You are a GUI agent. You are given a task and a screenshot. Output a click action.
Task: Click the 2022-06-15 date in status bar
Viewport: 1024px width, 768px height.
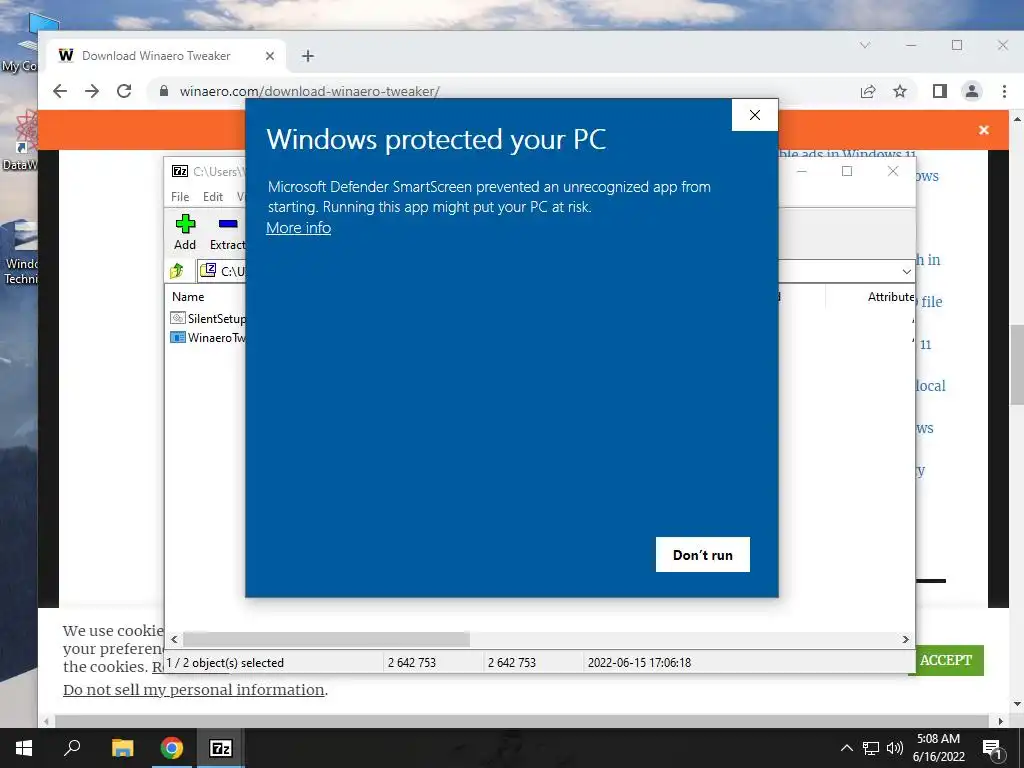coord(639,663)
